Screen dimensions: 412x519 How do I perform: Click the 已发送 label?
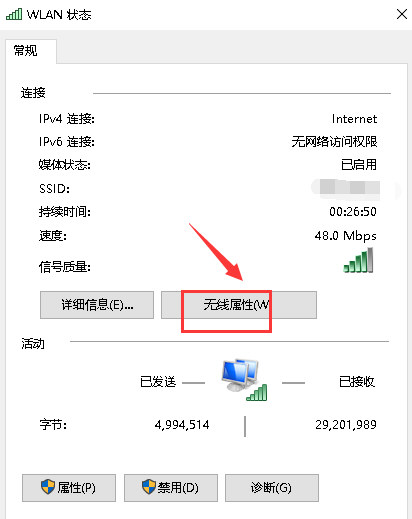[x=158, y=382]
